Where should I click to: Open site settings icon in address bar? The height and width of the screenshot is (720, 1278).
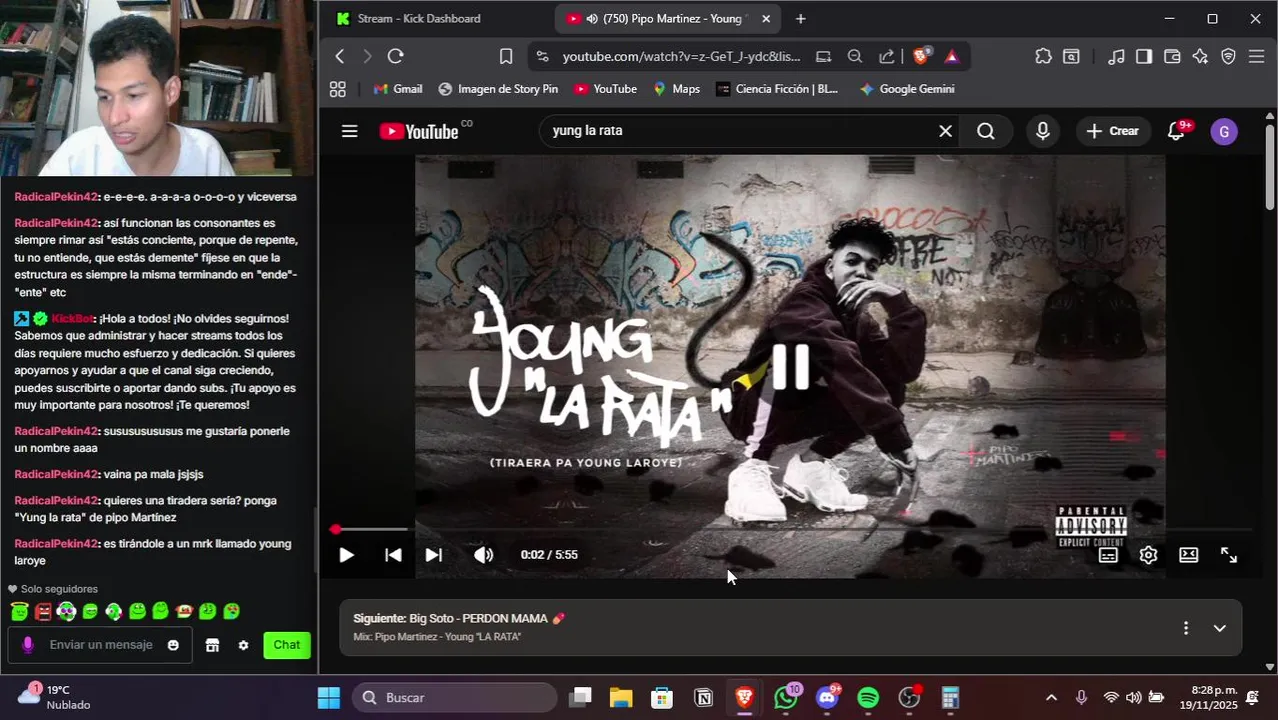click(x=542, y=57)
